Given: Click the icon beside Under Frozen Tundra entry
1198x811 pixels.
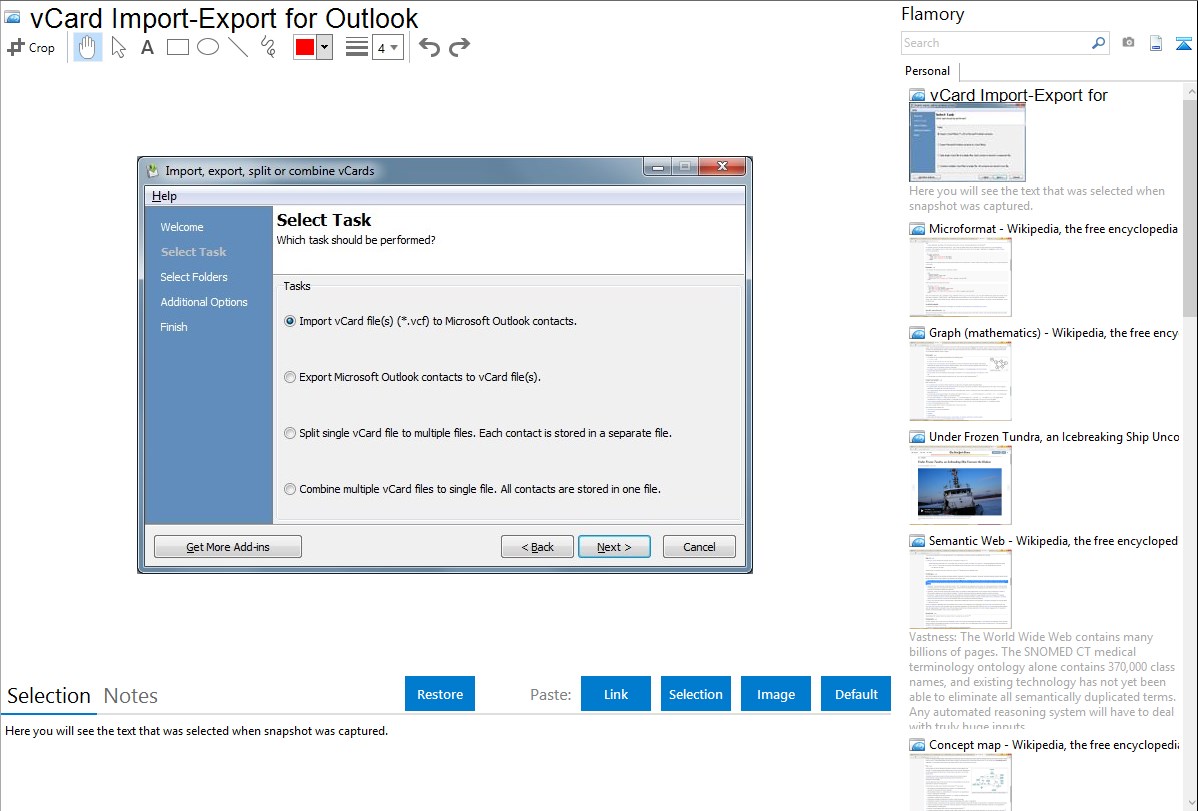Looking at the screenshot, I should click(917, 437).
